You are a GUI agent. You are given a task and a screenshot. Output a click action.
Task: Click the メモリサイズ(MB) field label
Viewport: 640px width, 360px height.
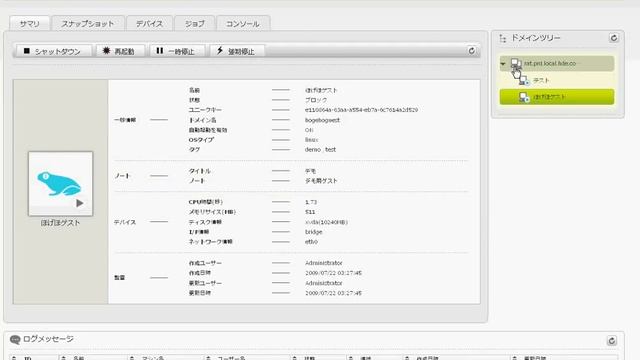pos(212,212)
